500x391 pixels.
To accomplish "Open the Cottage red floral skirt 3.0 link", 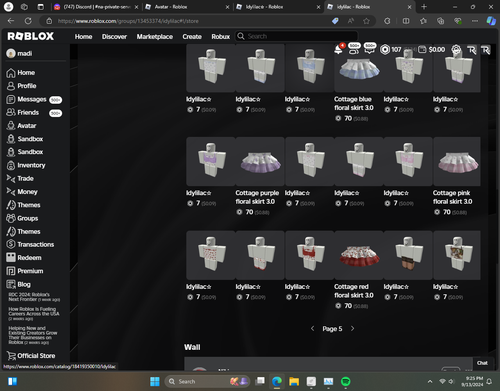I will [354, 291].
